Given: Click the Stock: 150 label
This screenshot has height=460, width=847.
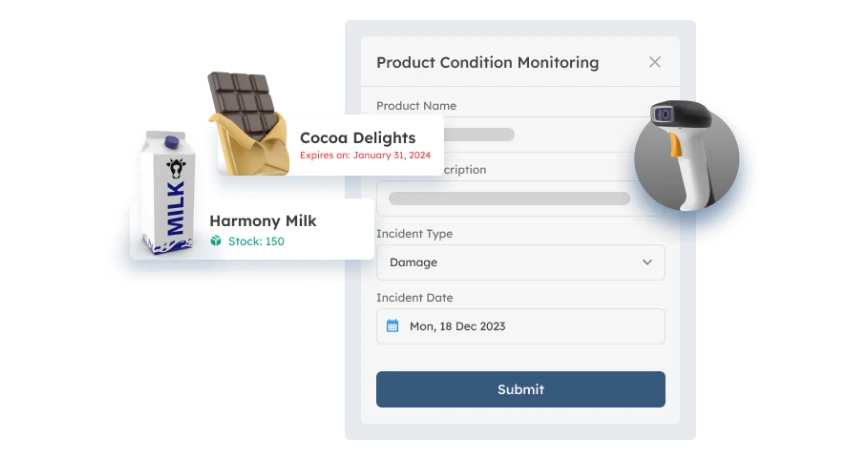Looking at the screenshot, I should [x=254, y=241].
